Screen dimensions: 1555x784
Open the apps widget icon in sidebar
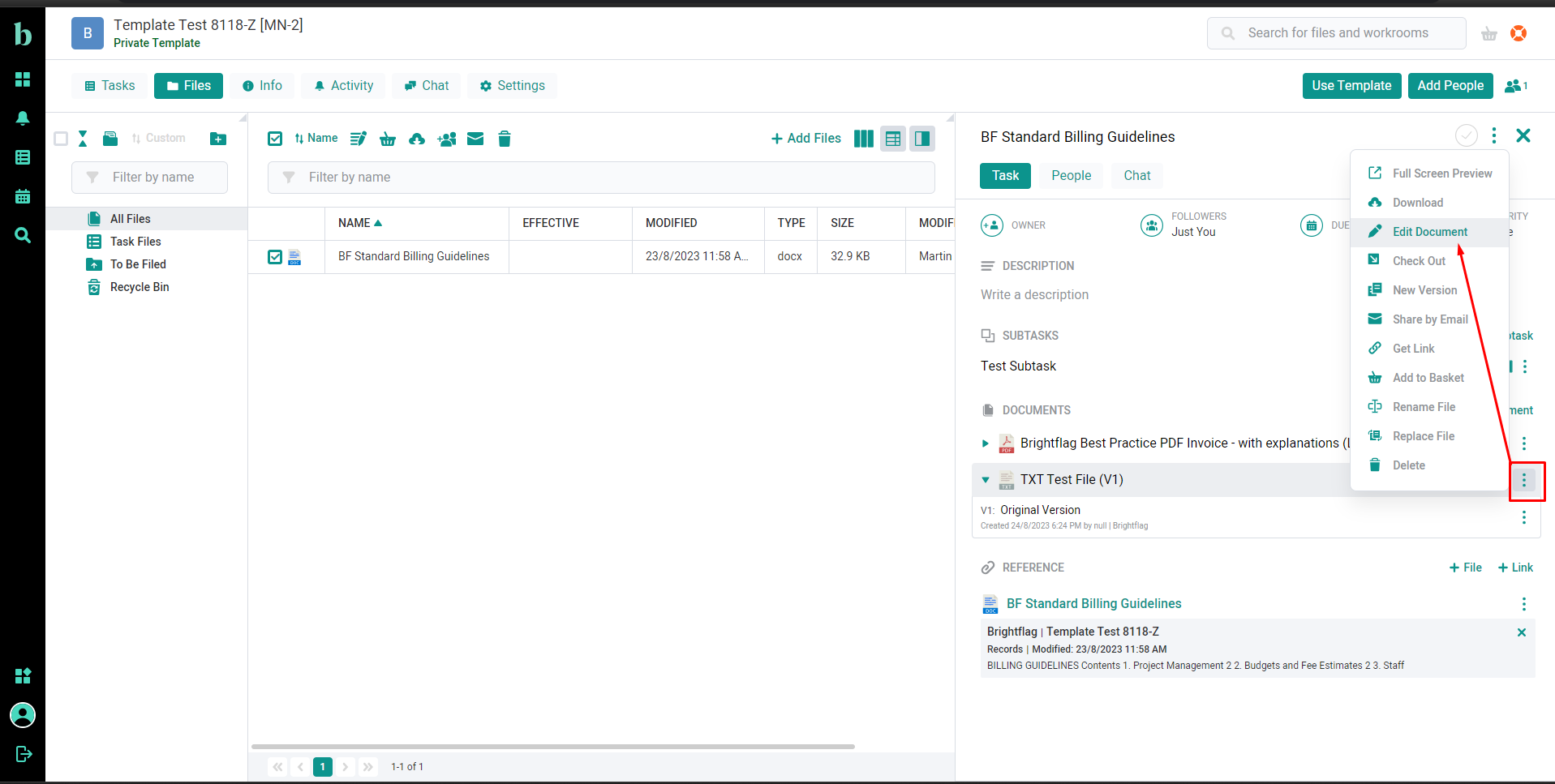point(23,675)
